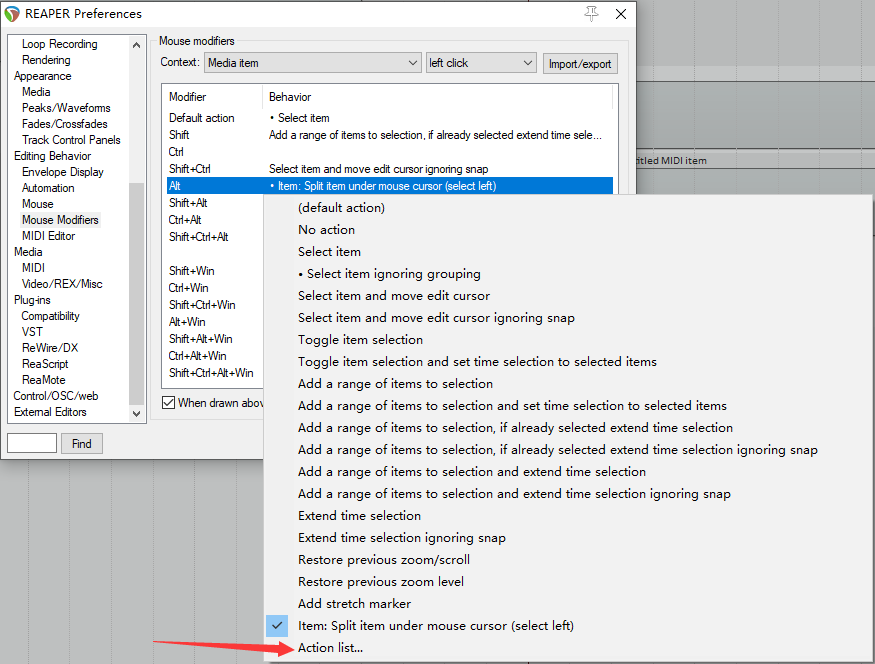Open the MIDI Editor preferences page
This screenshot has width=875, height=664.
coord(48,236)
